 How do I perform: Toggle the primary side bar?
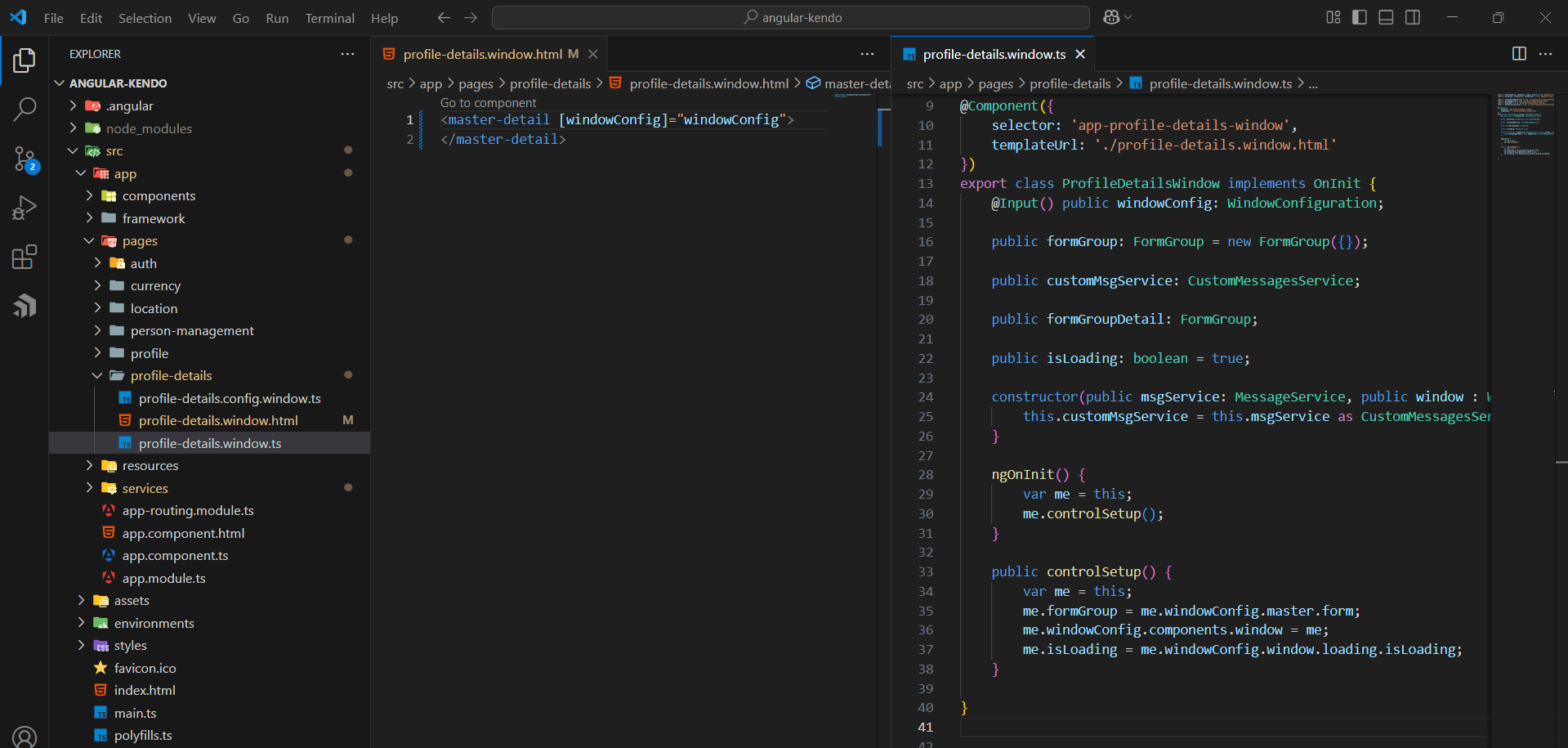tap(1360, 17)
